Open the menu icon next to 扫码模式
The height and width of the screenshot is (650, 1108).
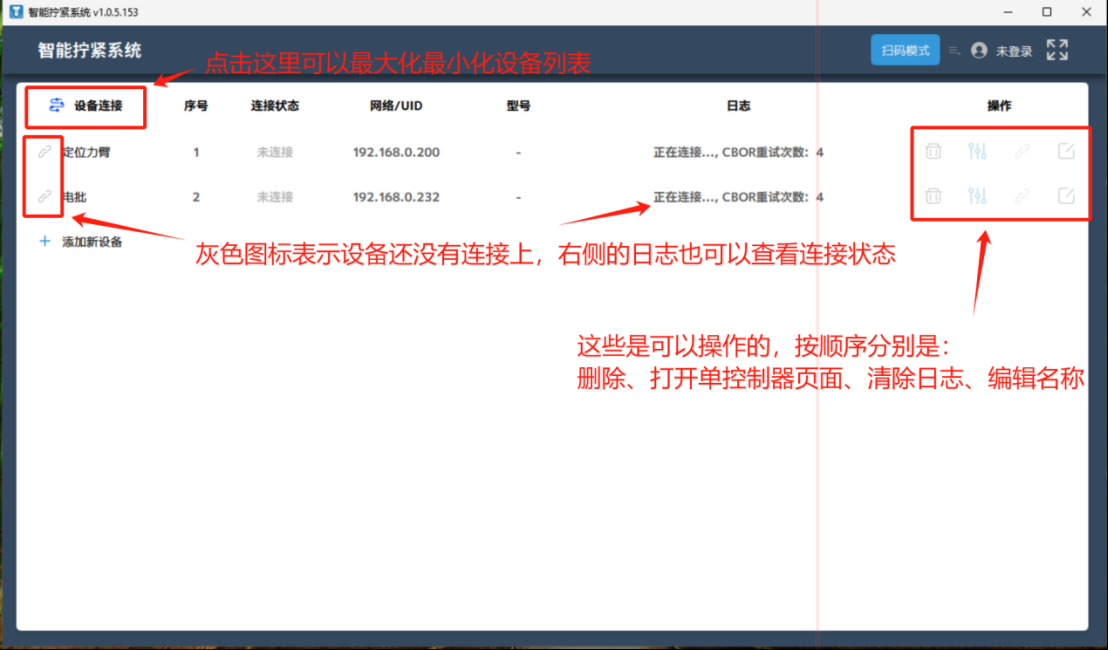point(955,50)
